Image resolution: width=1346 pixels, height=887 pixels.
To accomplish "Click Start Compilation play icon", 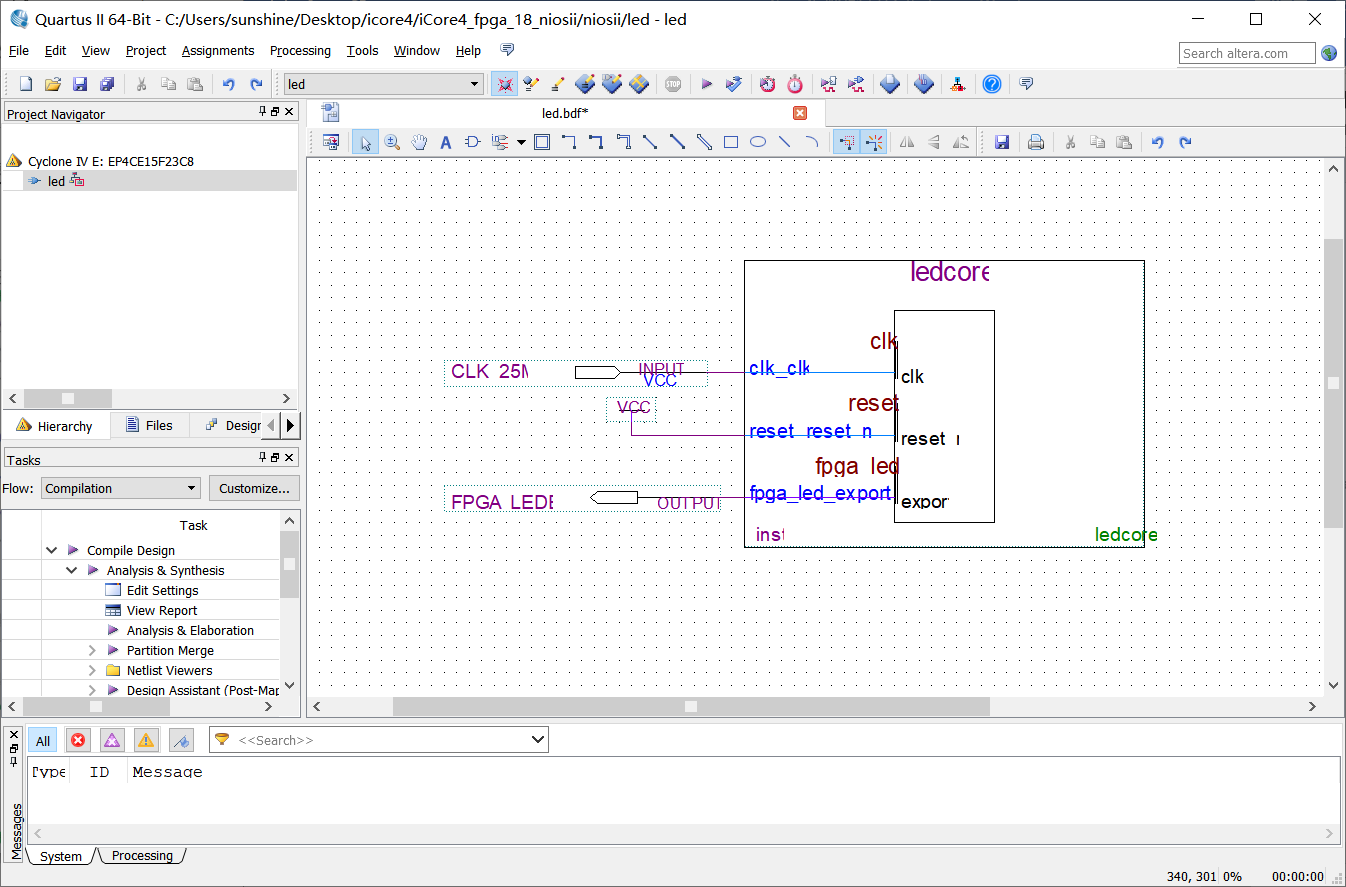I will point(706,84).
